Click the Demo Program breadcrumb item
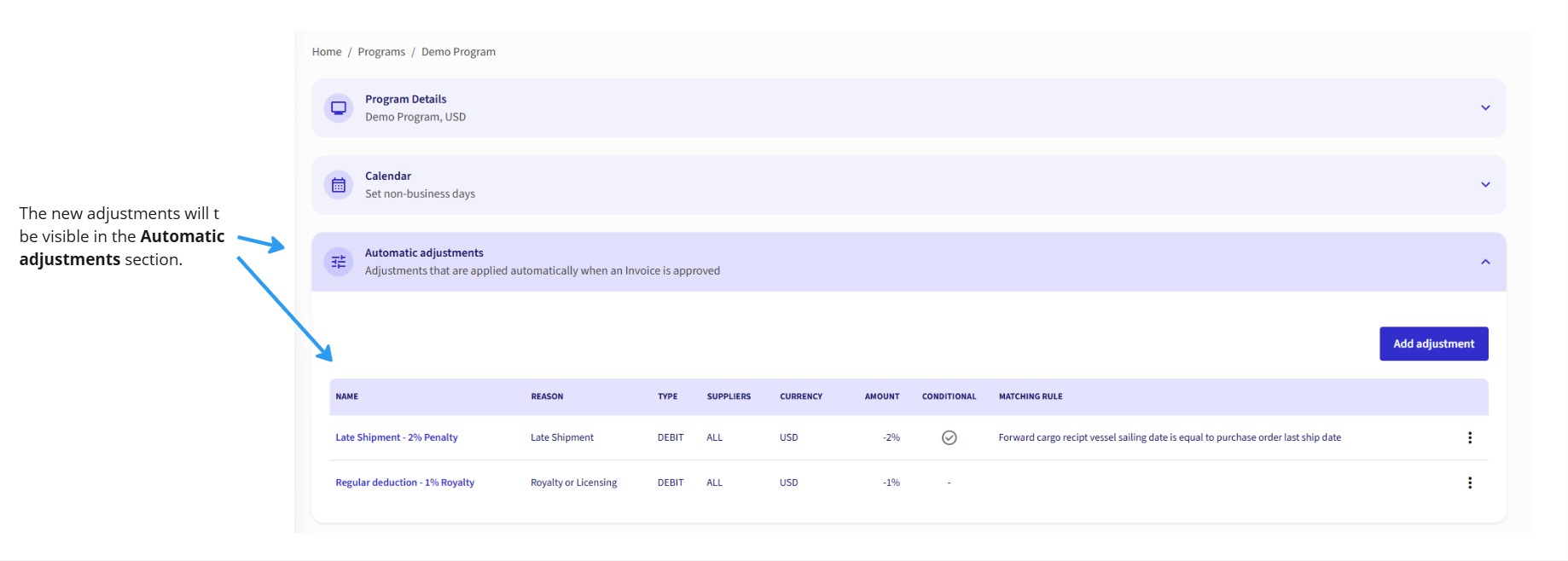1568x561 pixels. 458,52
